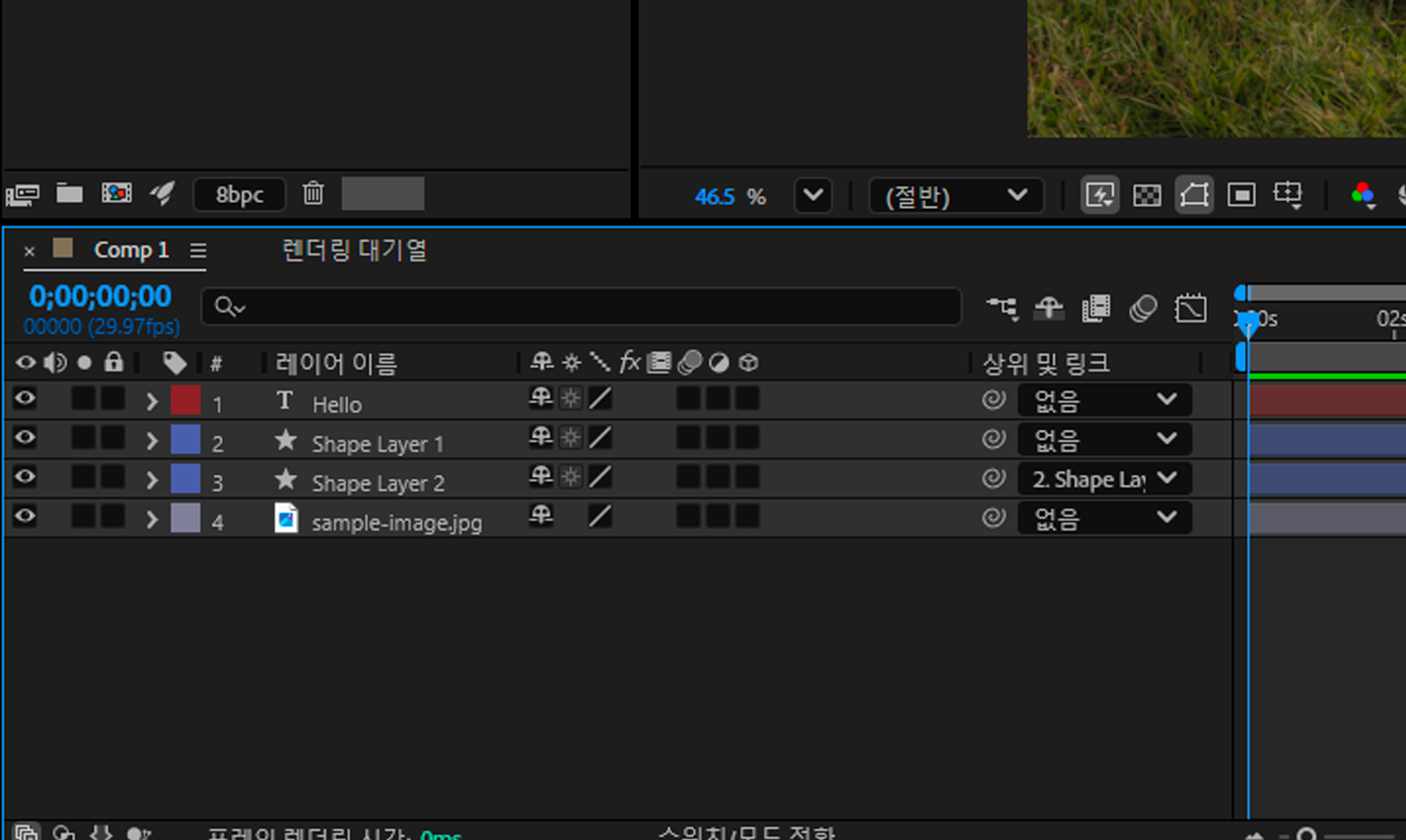Open the show channel color icon
Screen dimensions: 1406x840
1363,195
